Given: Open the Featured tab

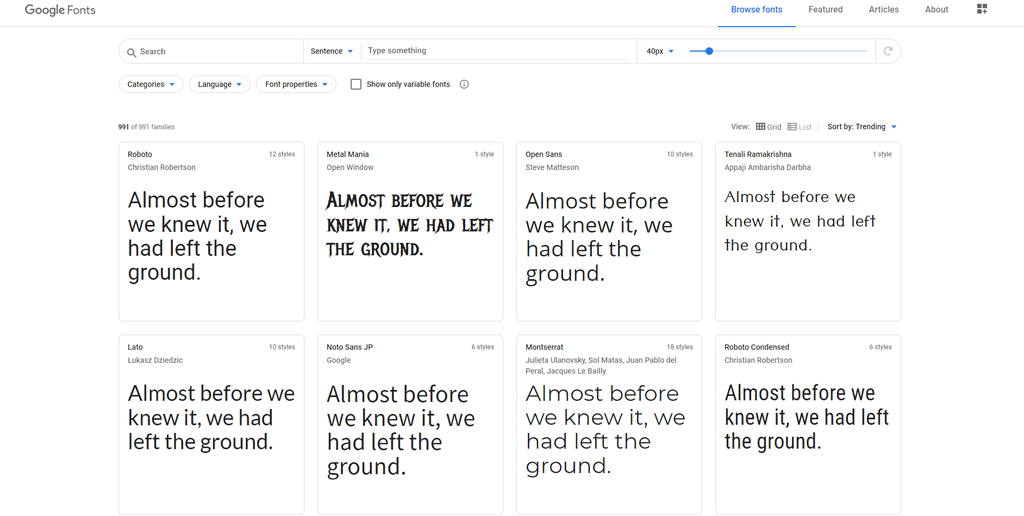Looking at the screenshot, I should point(825,10).
